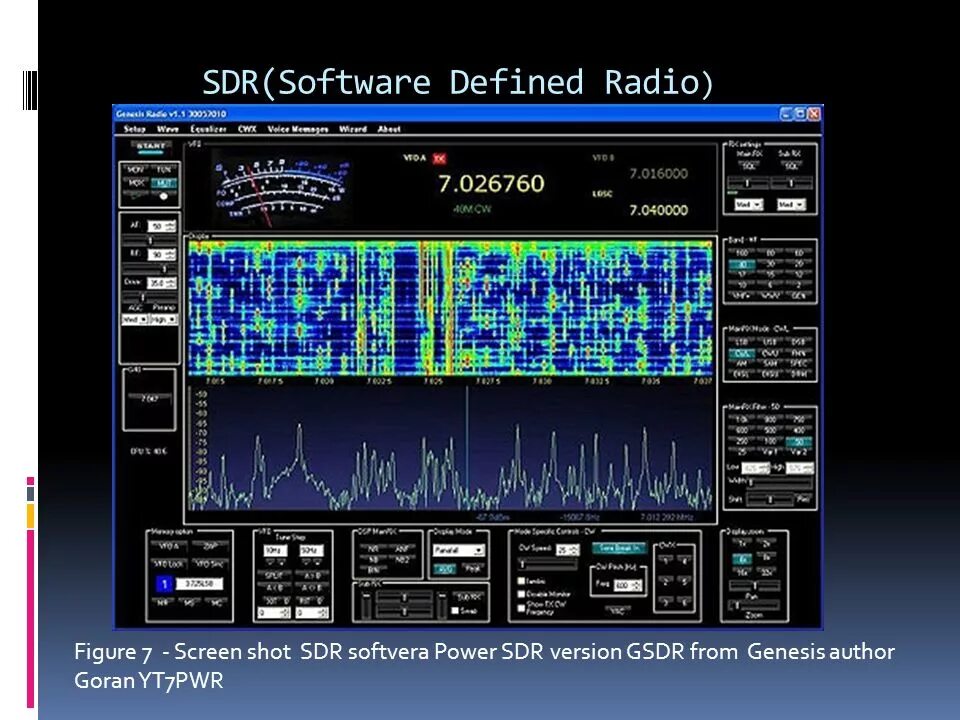Click the Drive slider track
This screenshot has width=960, height=720.
149,297
